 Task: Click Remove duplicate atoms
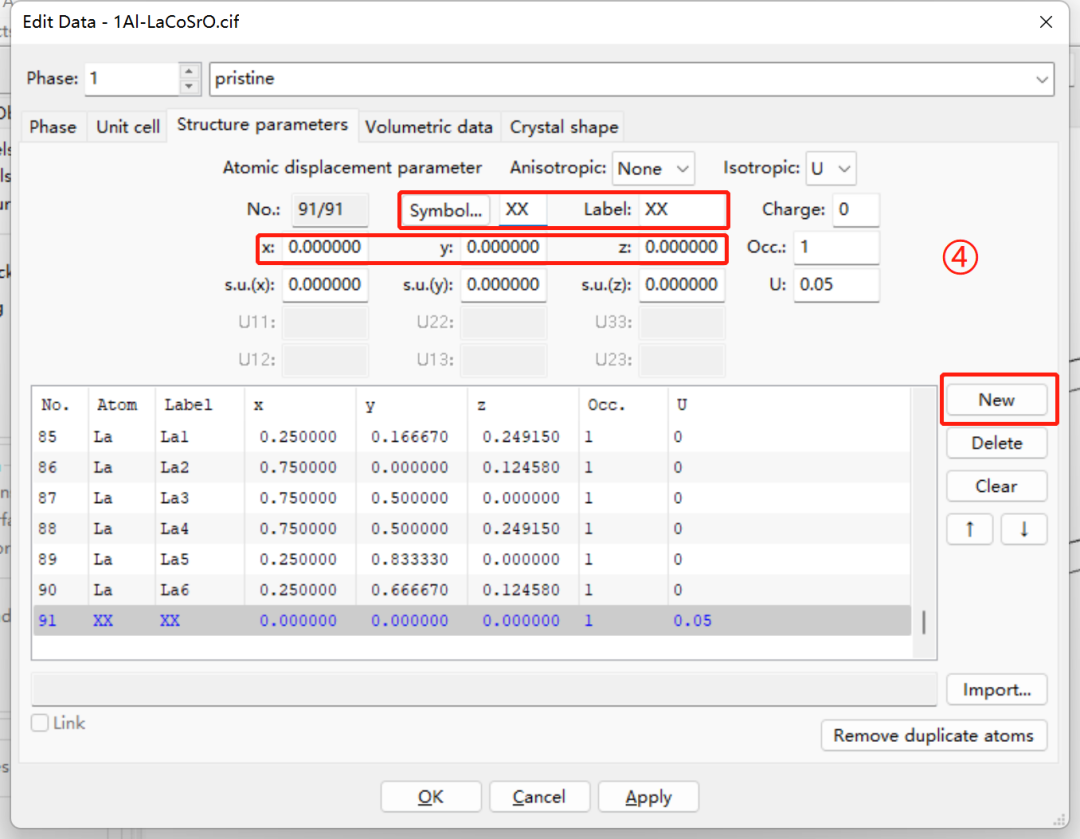click(x=933, y=735)
